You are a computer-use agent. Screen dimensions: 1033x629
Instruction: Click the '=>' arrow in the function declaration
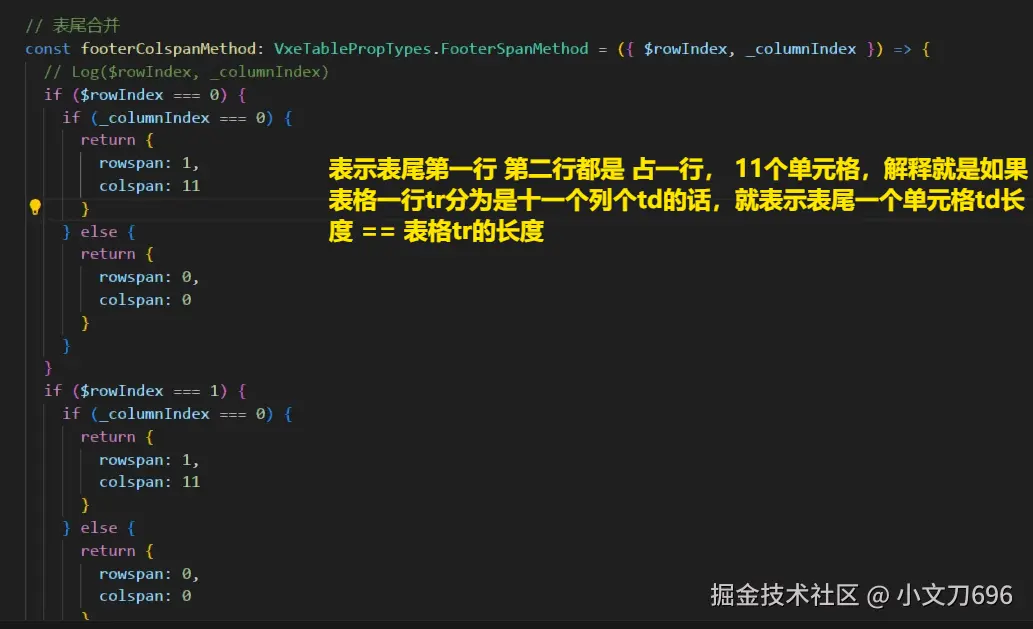point(902,49)
